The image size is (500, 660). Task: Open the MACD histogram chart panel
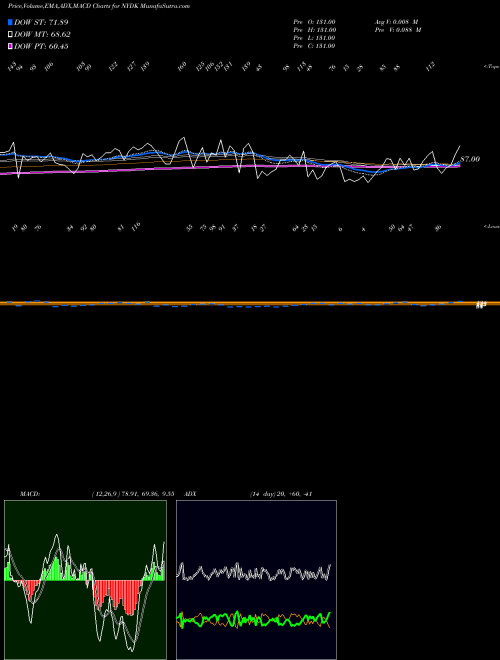click(85, 580)
